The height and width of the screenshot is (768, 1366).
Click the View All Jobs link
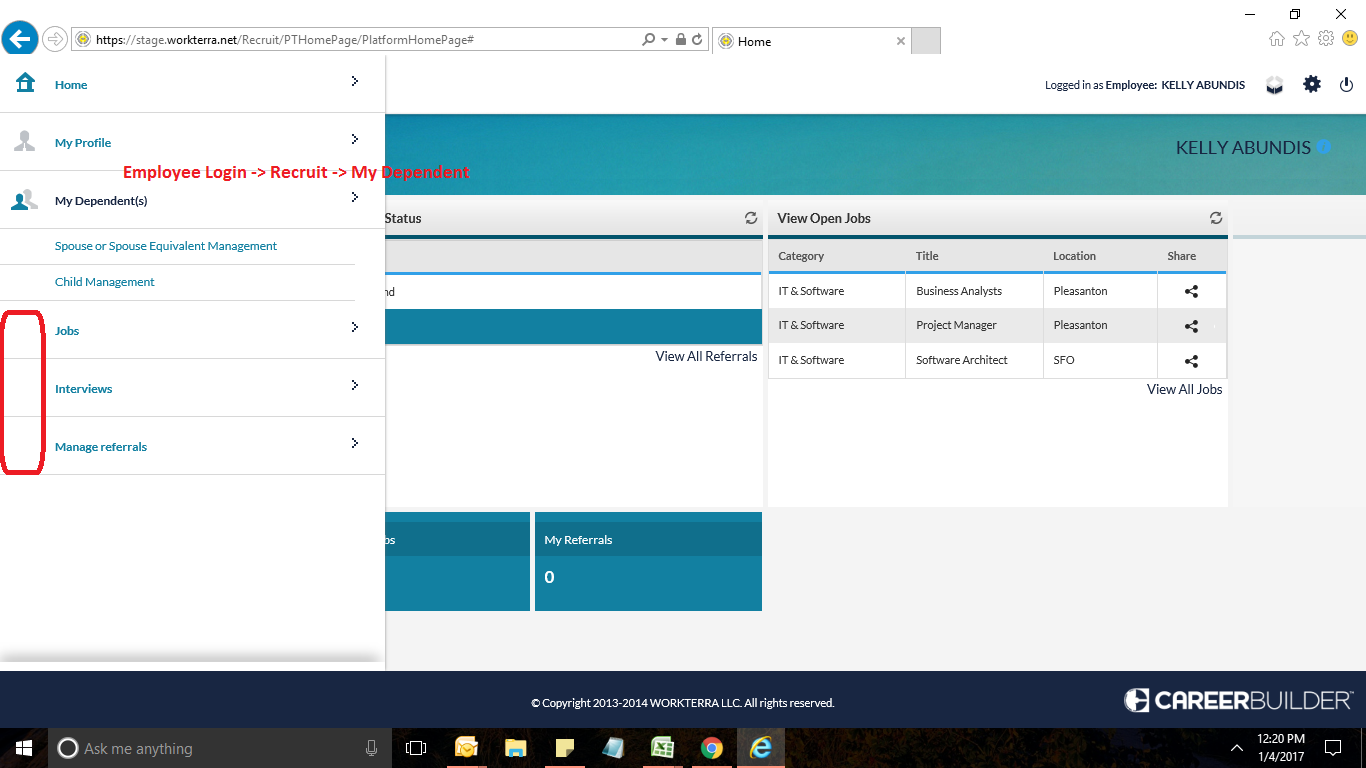click(1184, 389)
